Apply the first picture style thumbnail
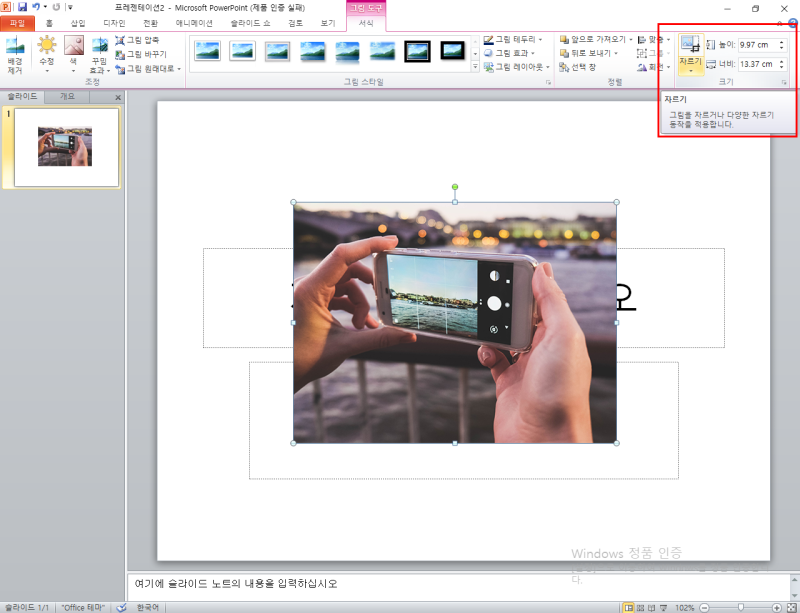The image size is (800, 613). [x=207, y=51]
